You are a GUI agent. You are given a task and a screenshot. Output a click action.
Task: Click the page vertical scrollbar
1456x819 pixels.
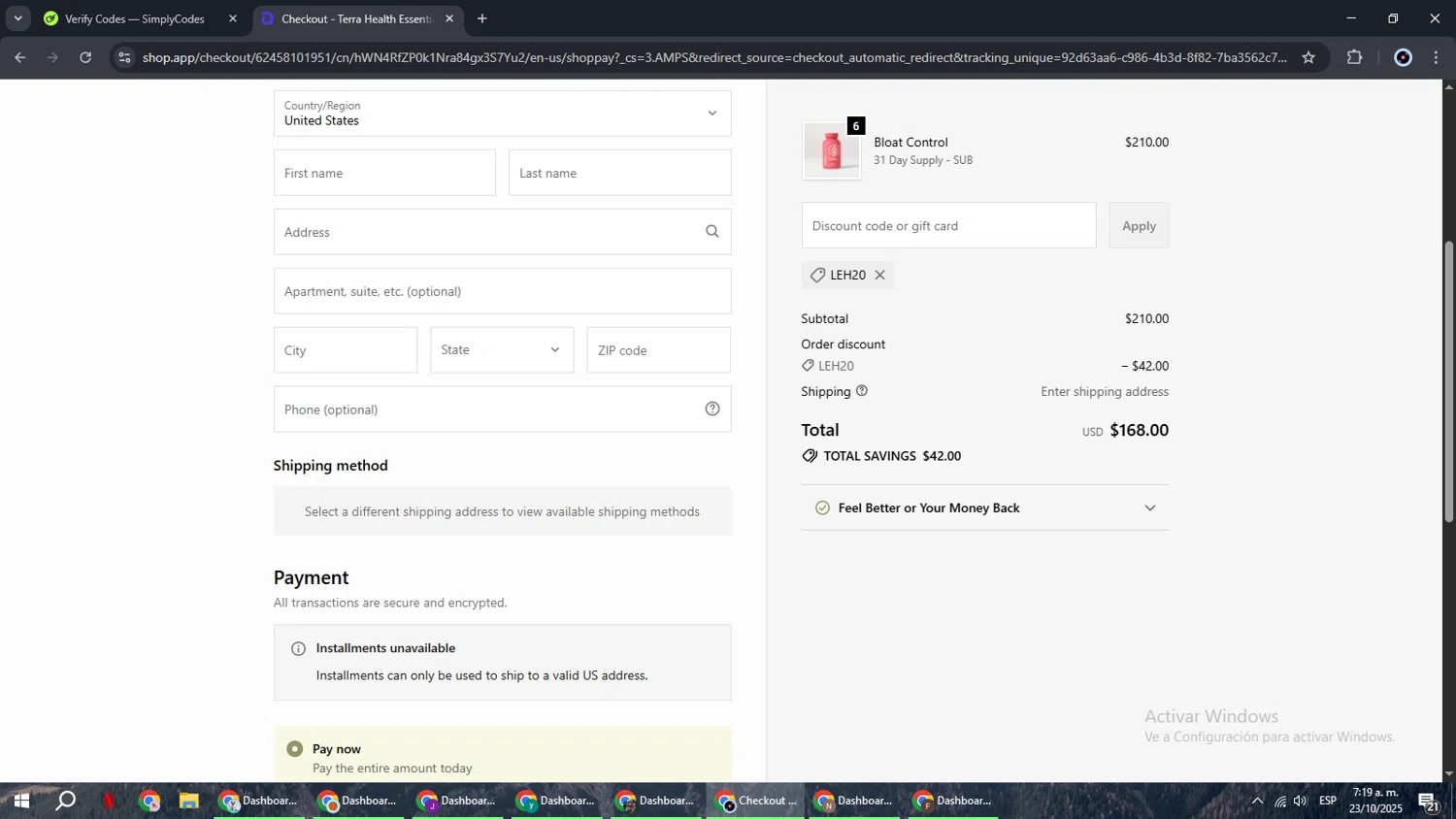coord(1448,382)
